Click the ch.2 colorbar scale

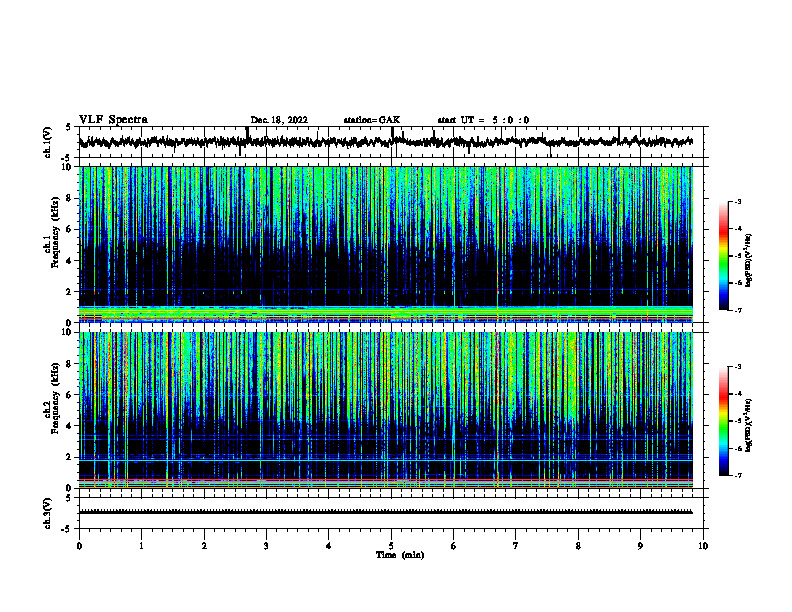[x=723, y=421]
